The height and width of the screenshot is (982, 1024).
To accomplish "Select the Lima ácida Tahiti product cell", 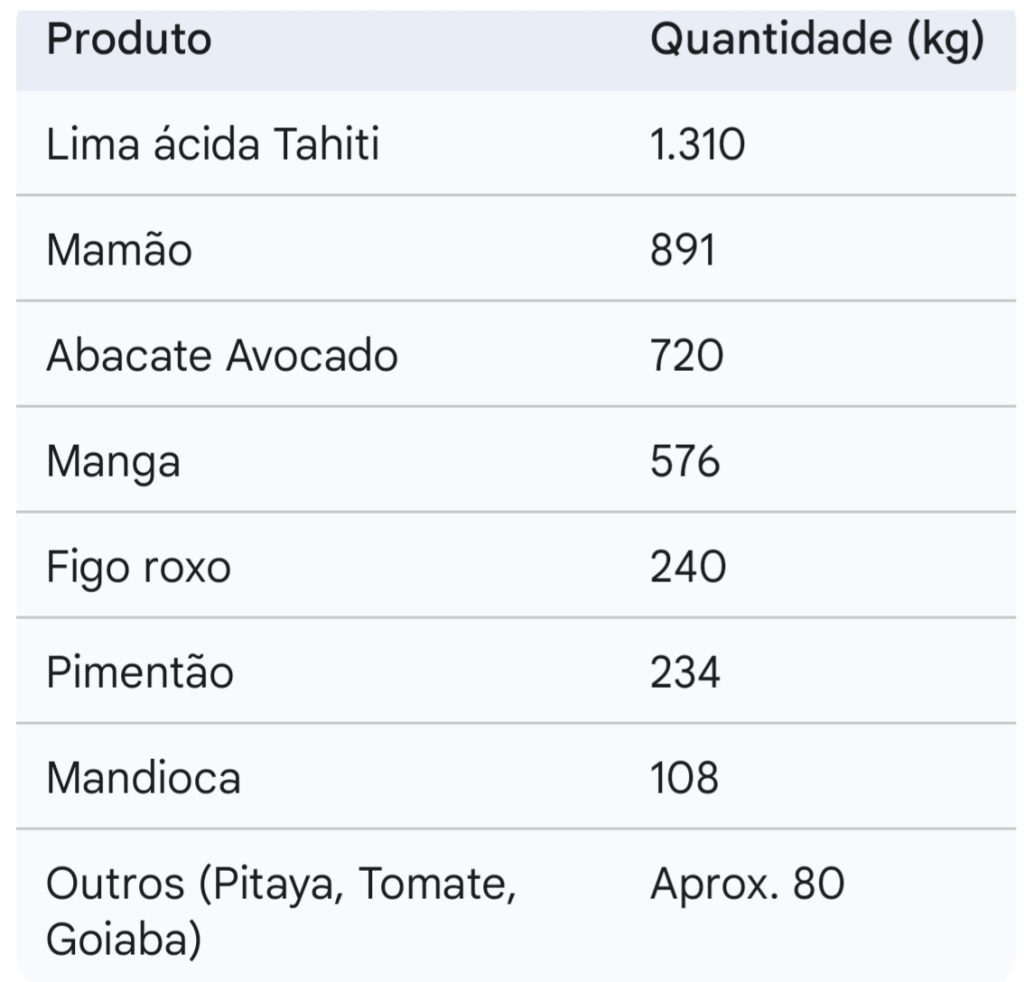I will 213,146.
